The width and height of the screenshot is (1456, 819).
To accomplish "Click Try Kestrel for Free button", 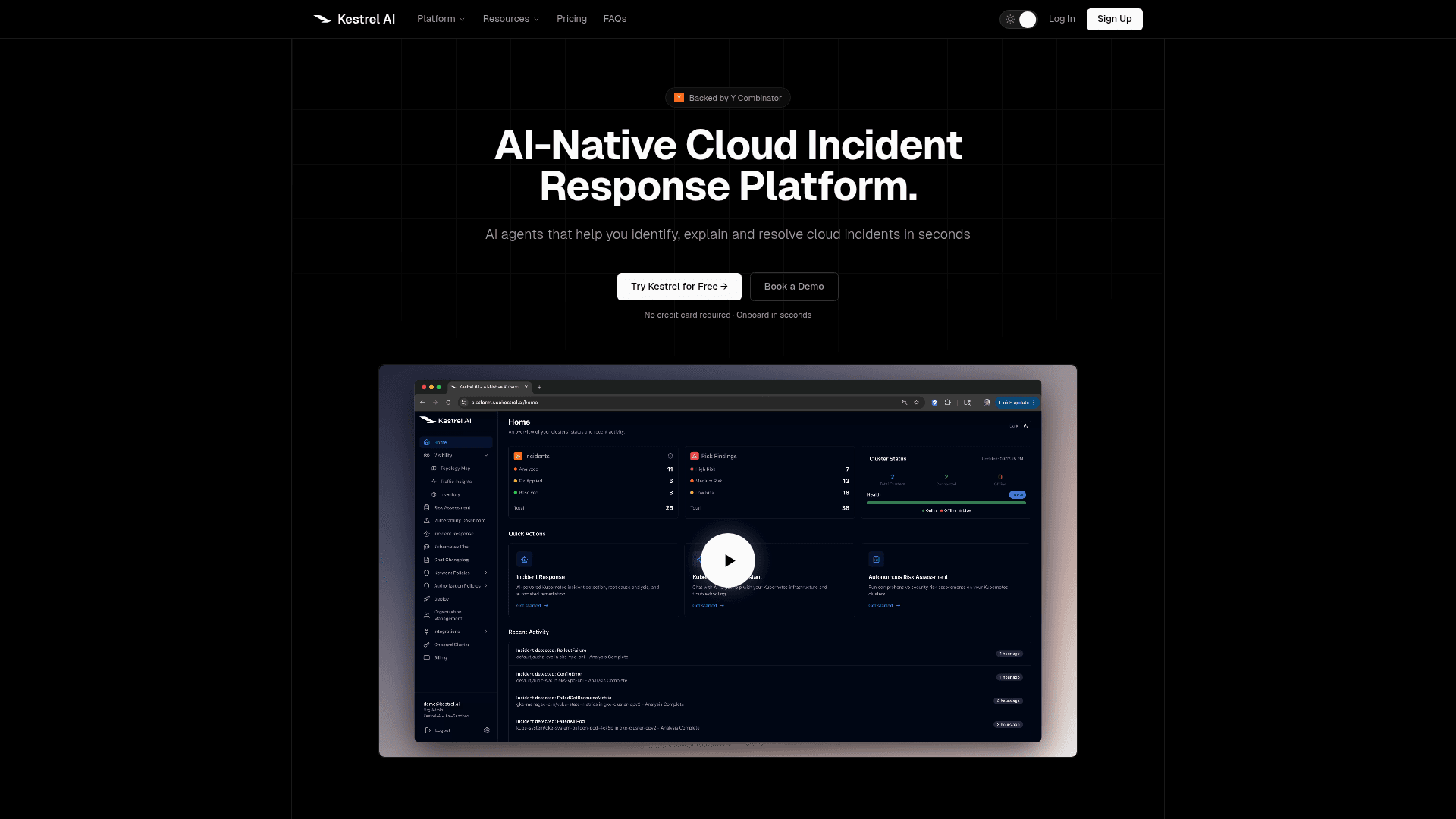I will (x=679, y=287).
